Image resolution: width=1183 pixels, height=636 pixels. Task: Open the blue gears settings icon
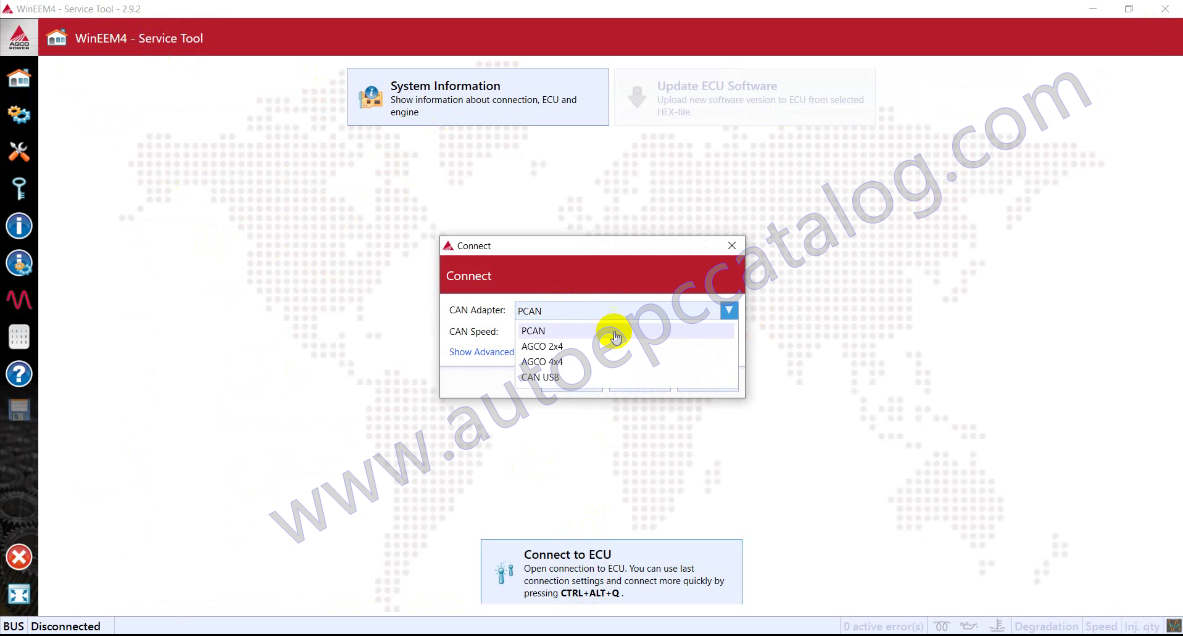[19, 115]
